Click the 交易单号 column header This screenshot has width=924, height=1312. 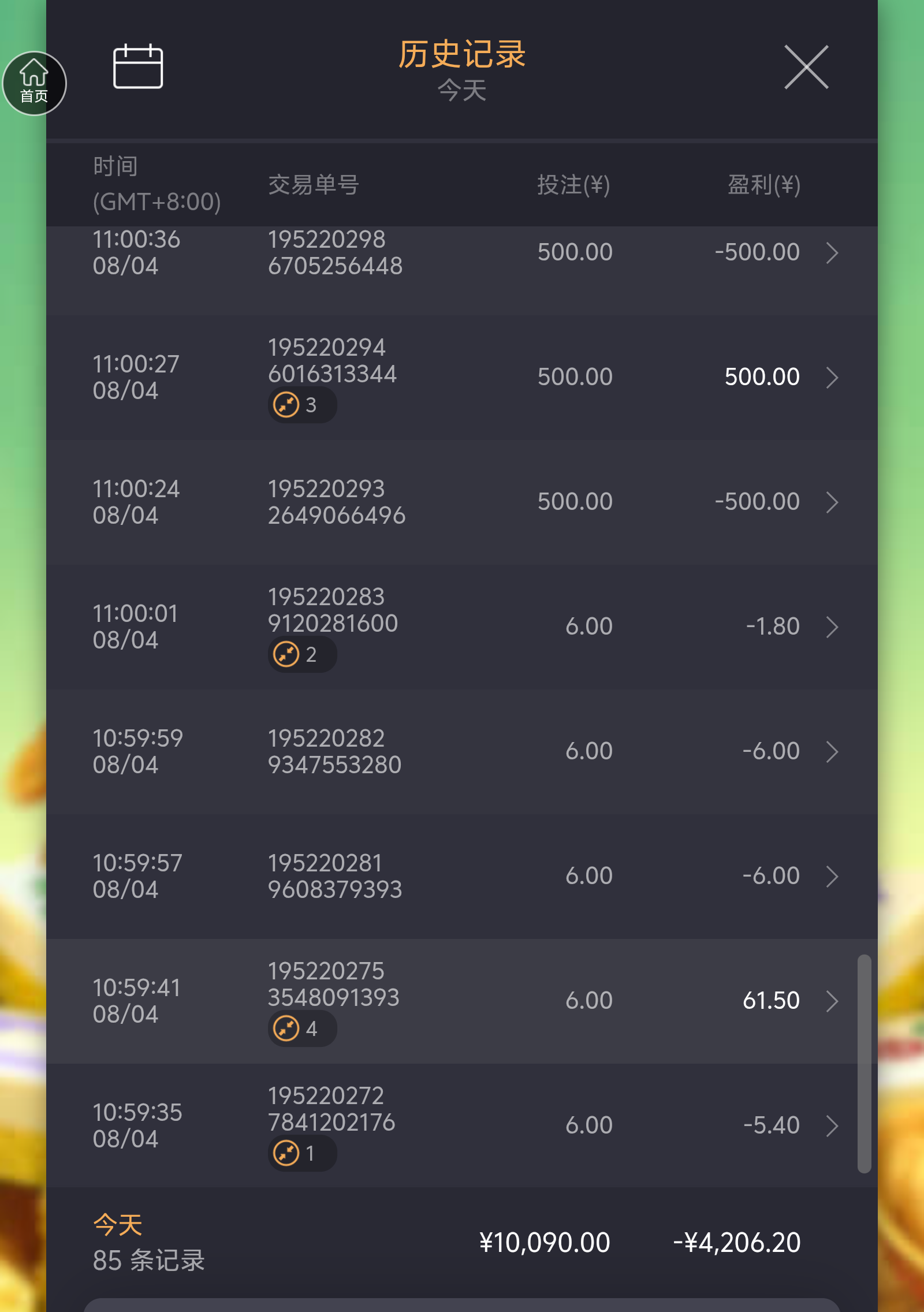(314, 185)
